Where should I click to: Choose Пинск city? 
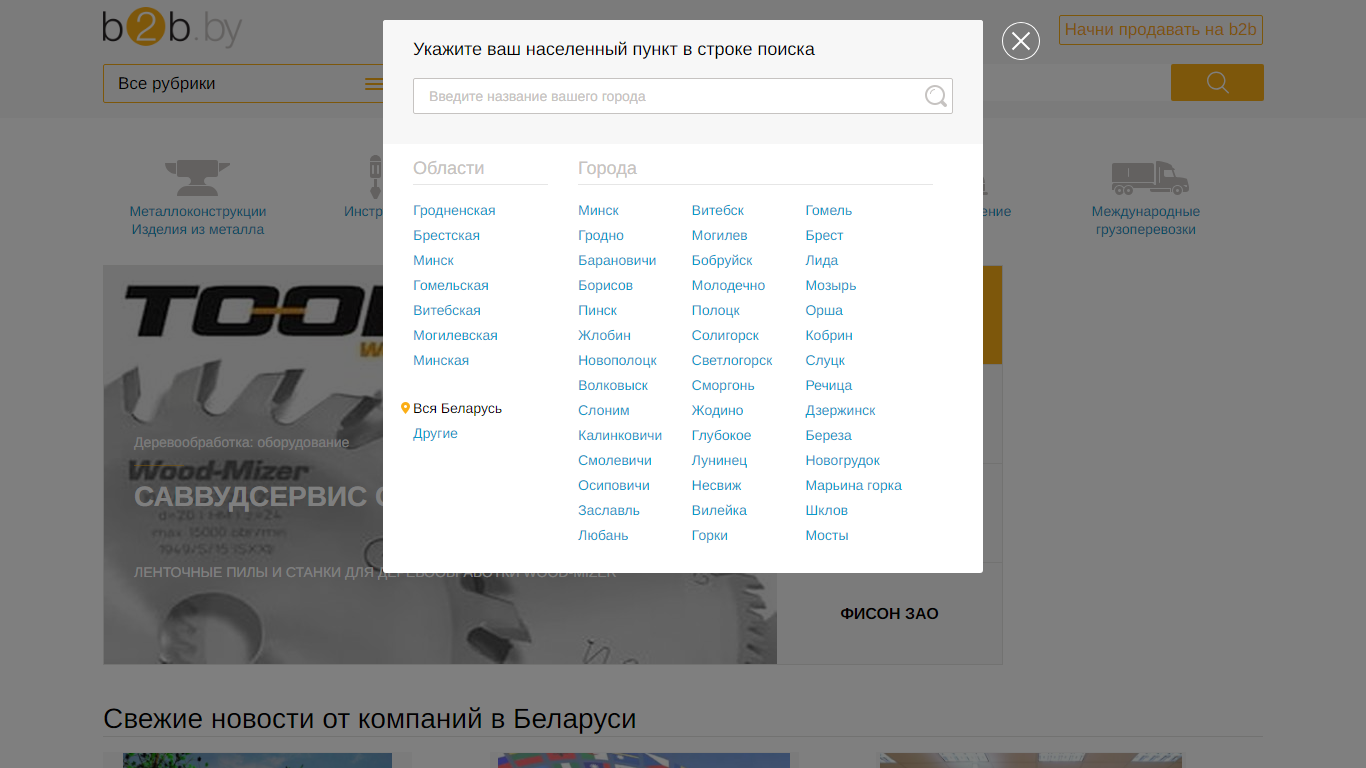coord(597,310)
